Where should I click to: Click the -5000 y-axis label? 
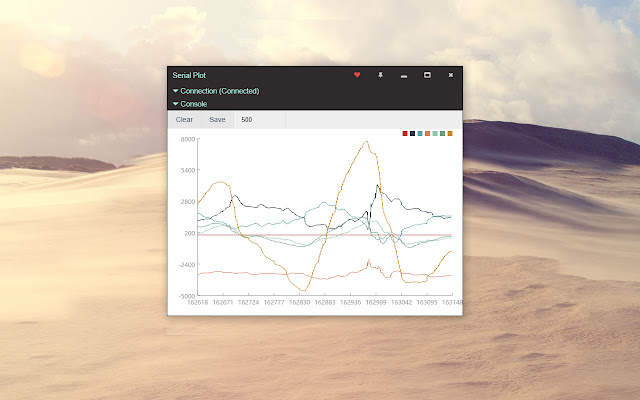click(x=187, y=296)
